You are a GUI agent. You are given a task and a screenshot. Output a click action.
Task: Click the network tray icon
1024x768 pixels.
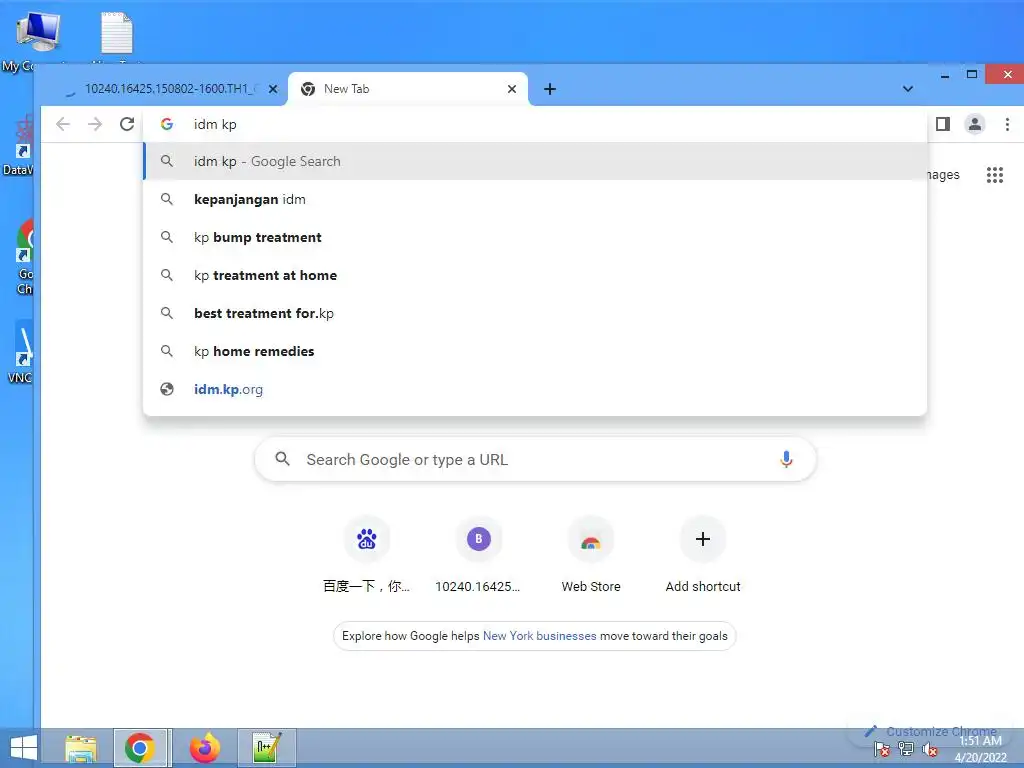[x=906, y=749]
